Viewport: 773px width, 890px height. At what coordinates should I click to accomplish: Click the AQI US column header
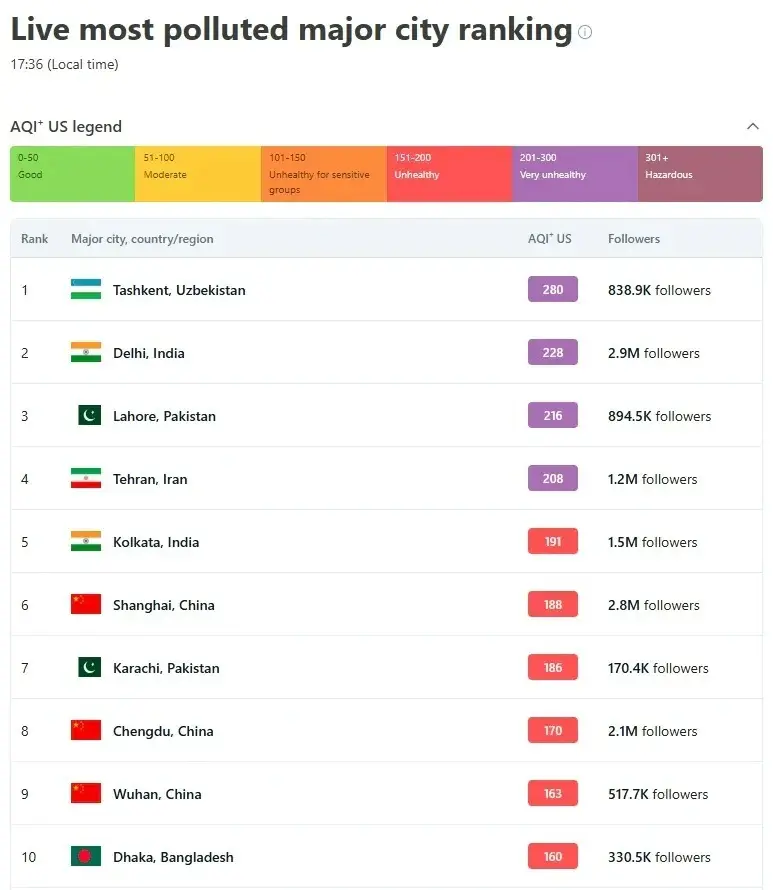tap(550, 239)
